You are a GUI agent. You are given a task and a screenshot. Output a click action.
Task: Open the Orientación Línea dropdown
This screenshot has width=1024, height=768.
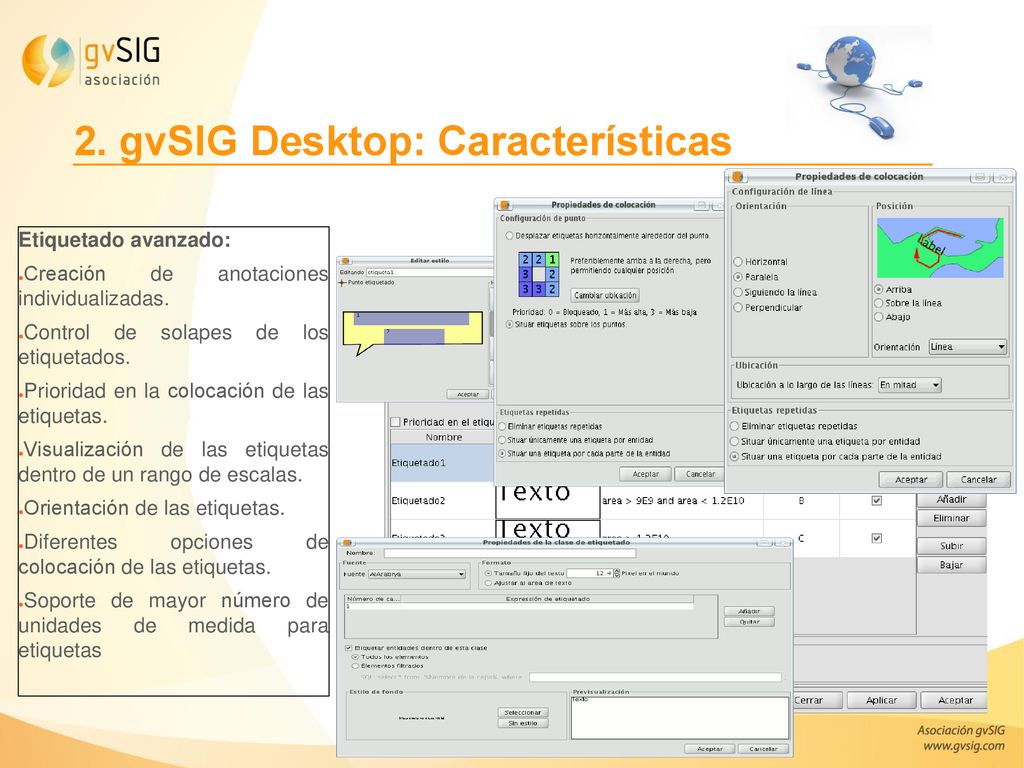click(x=968, y=347)
